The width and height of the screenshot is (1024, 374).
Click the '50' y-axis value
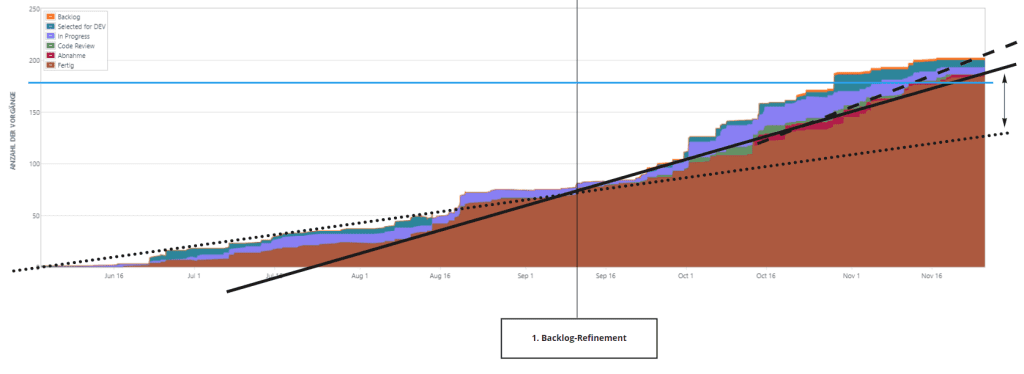36,215
